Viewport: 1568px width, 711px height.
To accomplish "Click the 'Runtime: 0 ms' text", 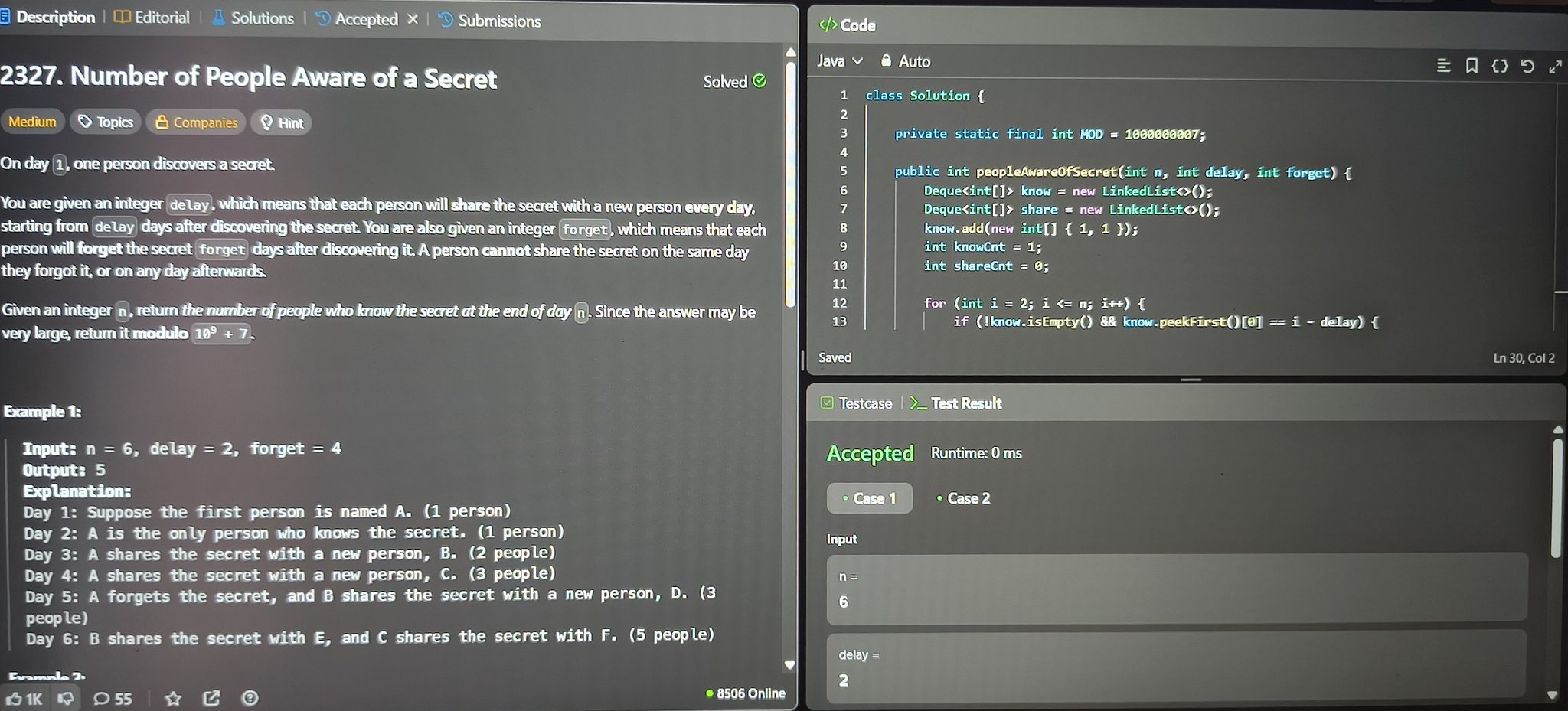I will [976, 453].
